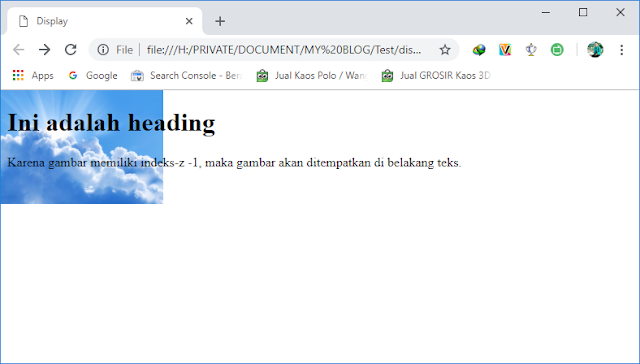
Task: Bookmark this page with the star icon
Action: (445, 50)
